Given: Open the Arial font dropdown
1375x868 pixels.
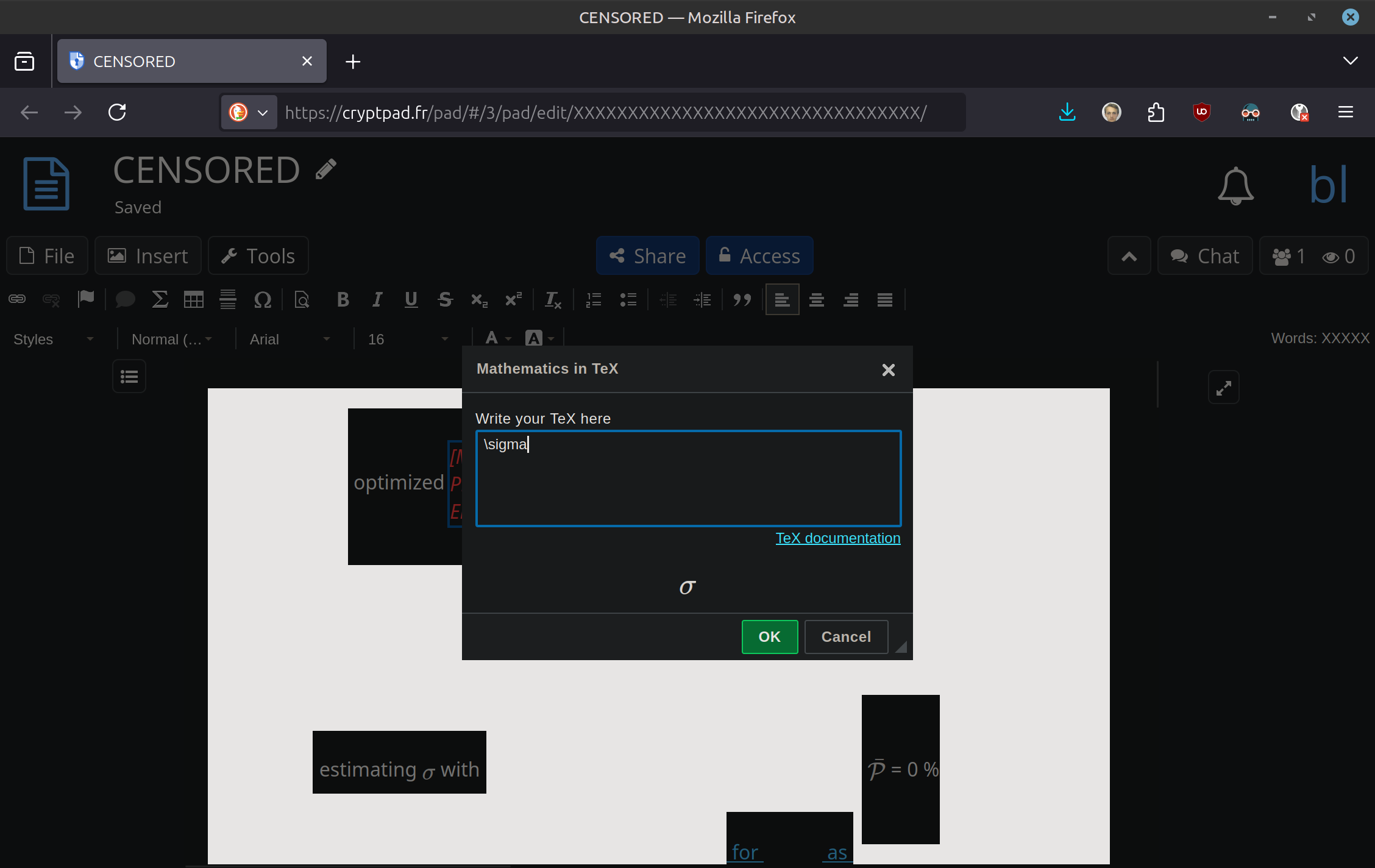Looking at the screenshot, I should click(x=290, y=339).
